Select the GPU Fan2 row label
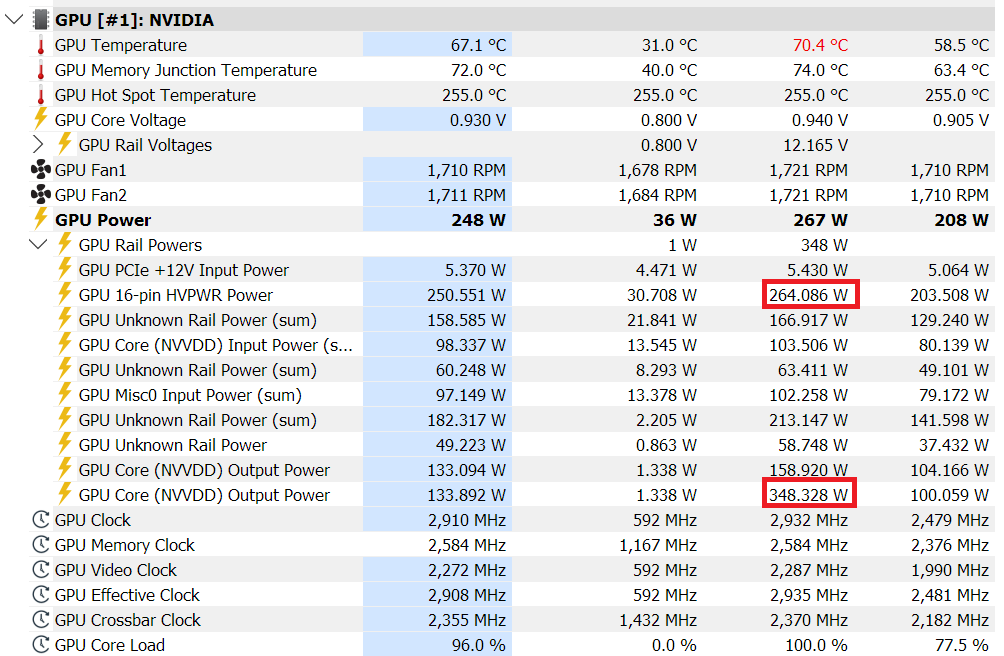This screenshot has width=1004, height=656. pyautogui.click(x=90, y=195)
